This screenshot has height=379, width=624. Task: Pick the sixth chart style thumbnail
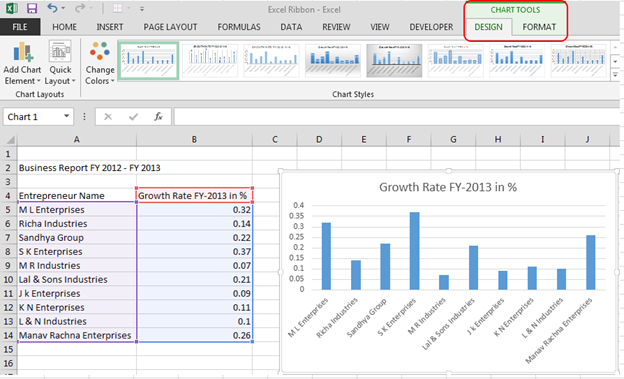coord(456,61)
